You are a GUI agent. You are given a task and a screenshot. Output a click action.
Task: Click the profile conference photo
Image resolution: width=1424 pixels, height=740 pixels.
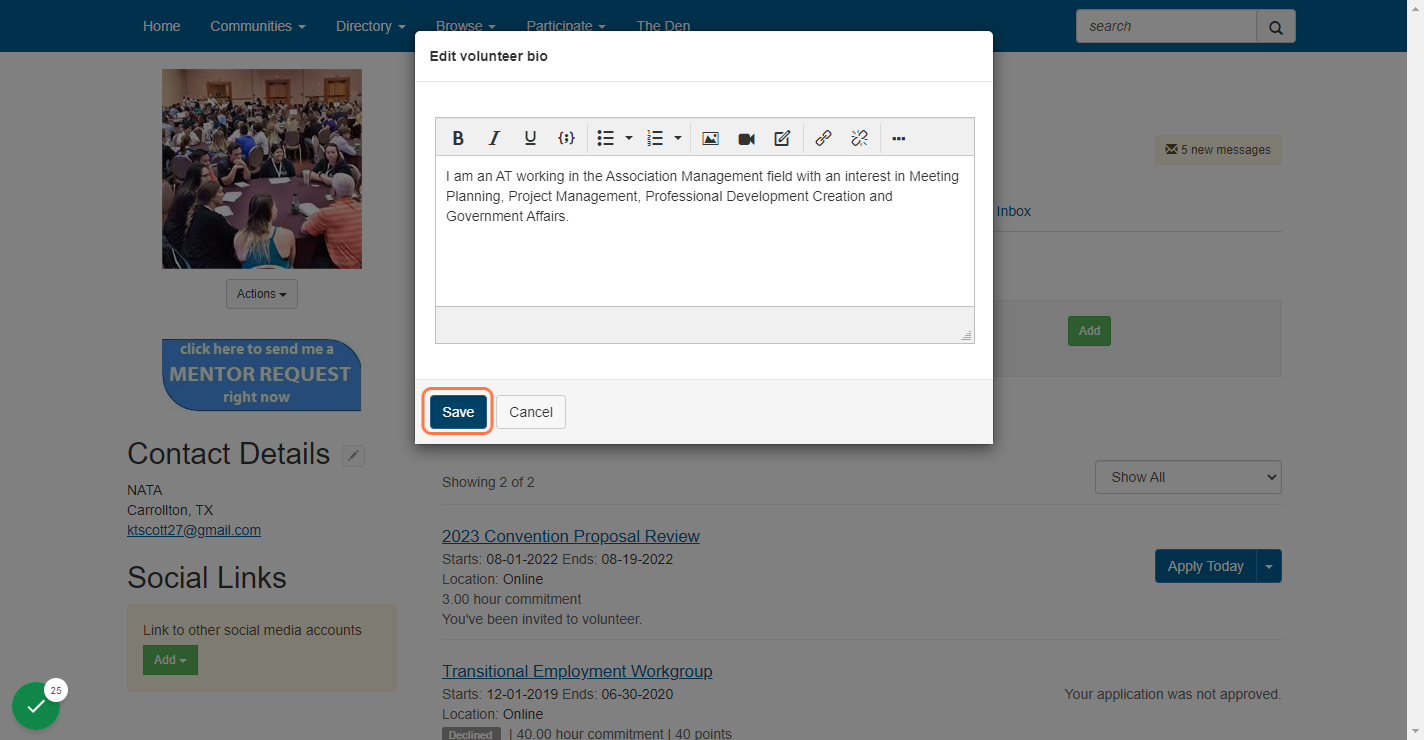click(x=262, y=169)
